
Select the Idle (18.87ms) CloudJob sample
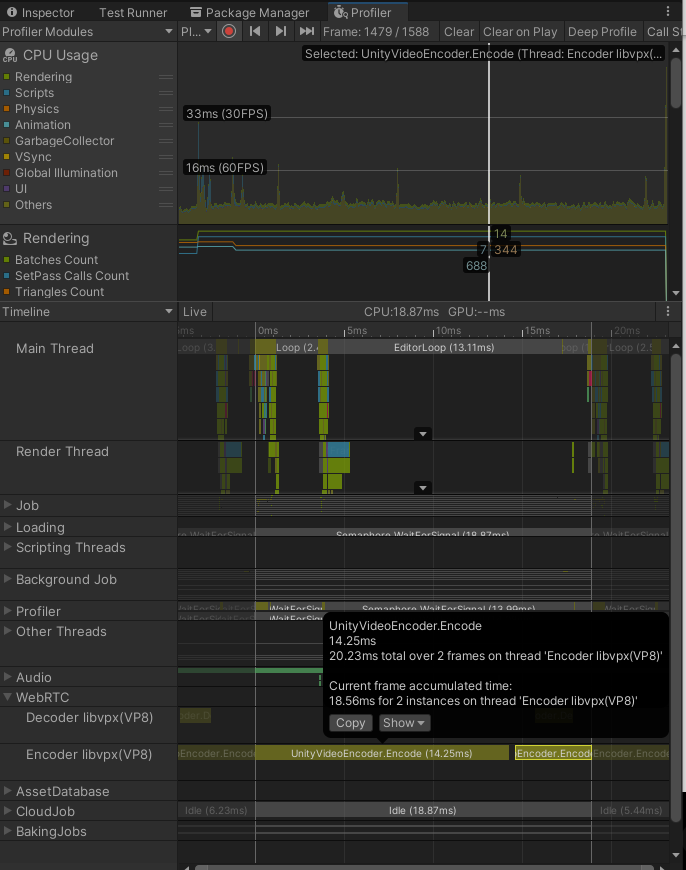coord(423,810)
